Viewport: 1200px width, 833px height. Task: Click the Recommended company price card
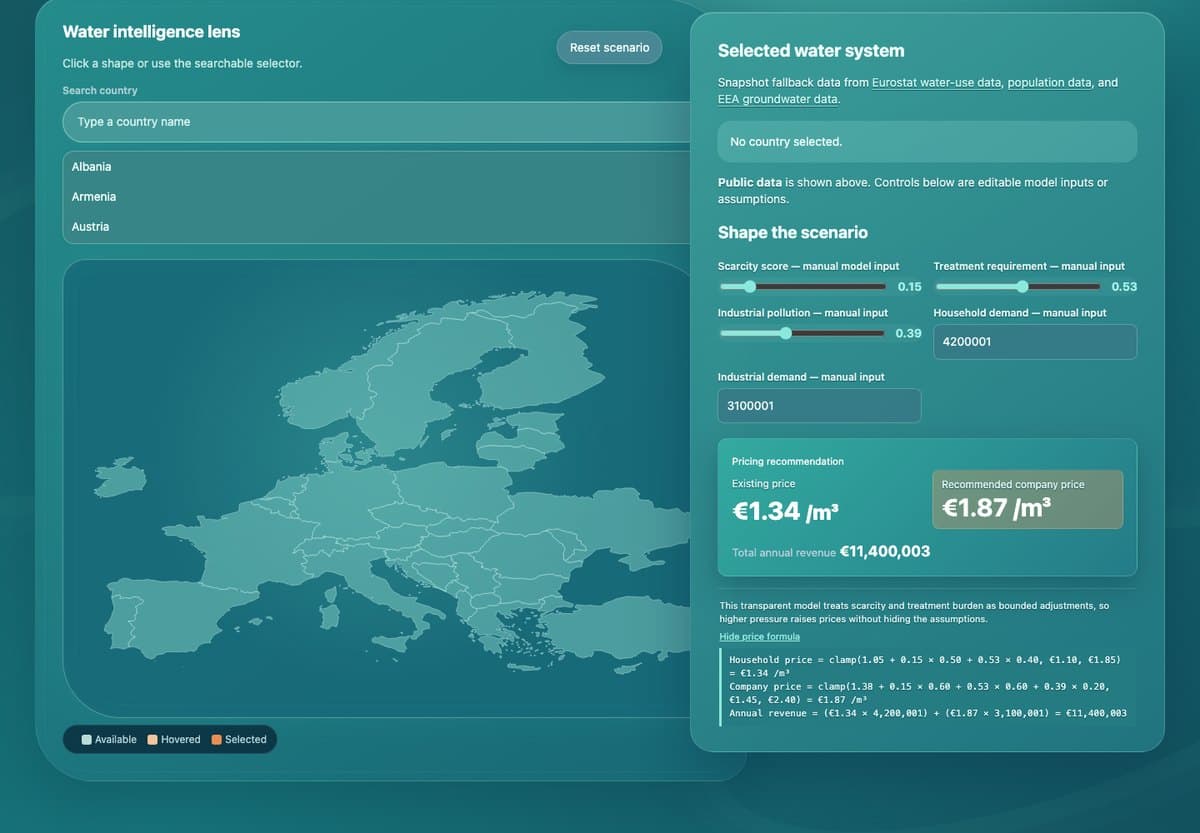1027,499
